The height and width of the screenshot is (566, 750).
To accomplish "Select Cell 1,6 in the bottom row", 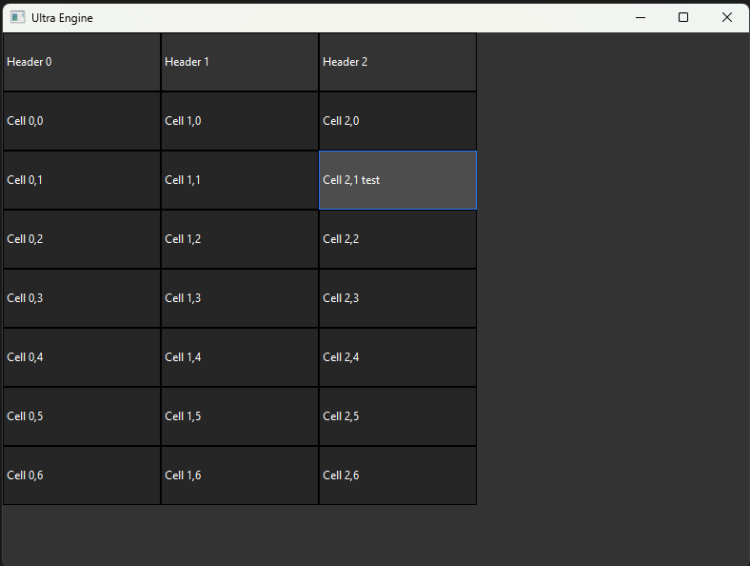I will pos(239,475).
